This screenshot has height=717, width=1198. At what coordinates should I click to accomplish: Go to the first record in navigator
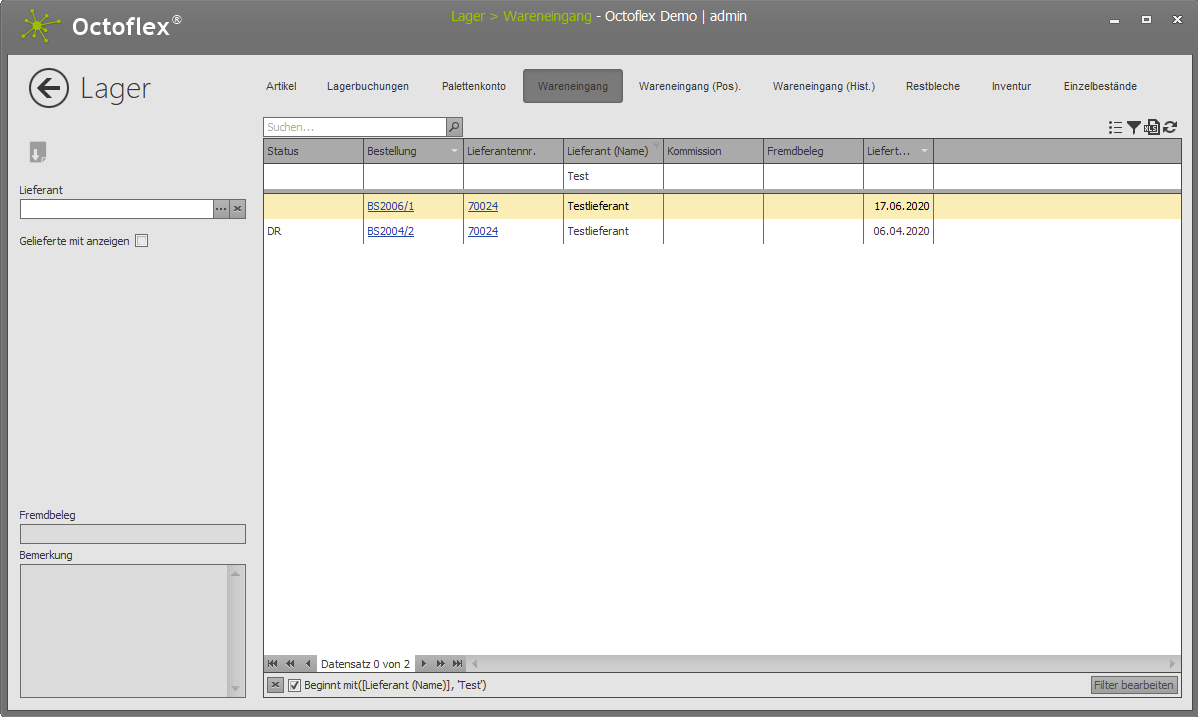(273, 664)
